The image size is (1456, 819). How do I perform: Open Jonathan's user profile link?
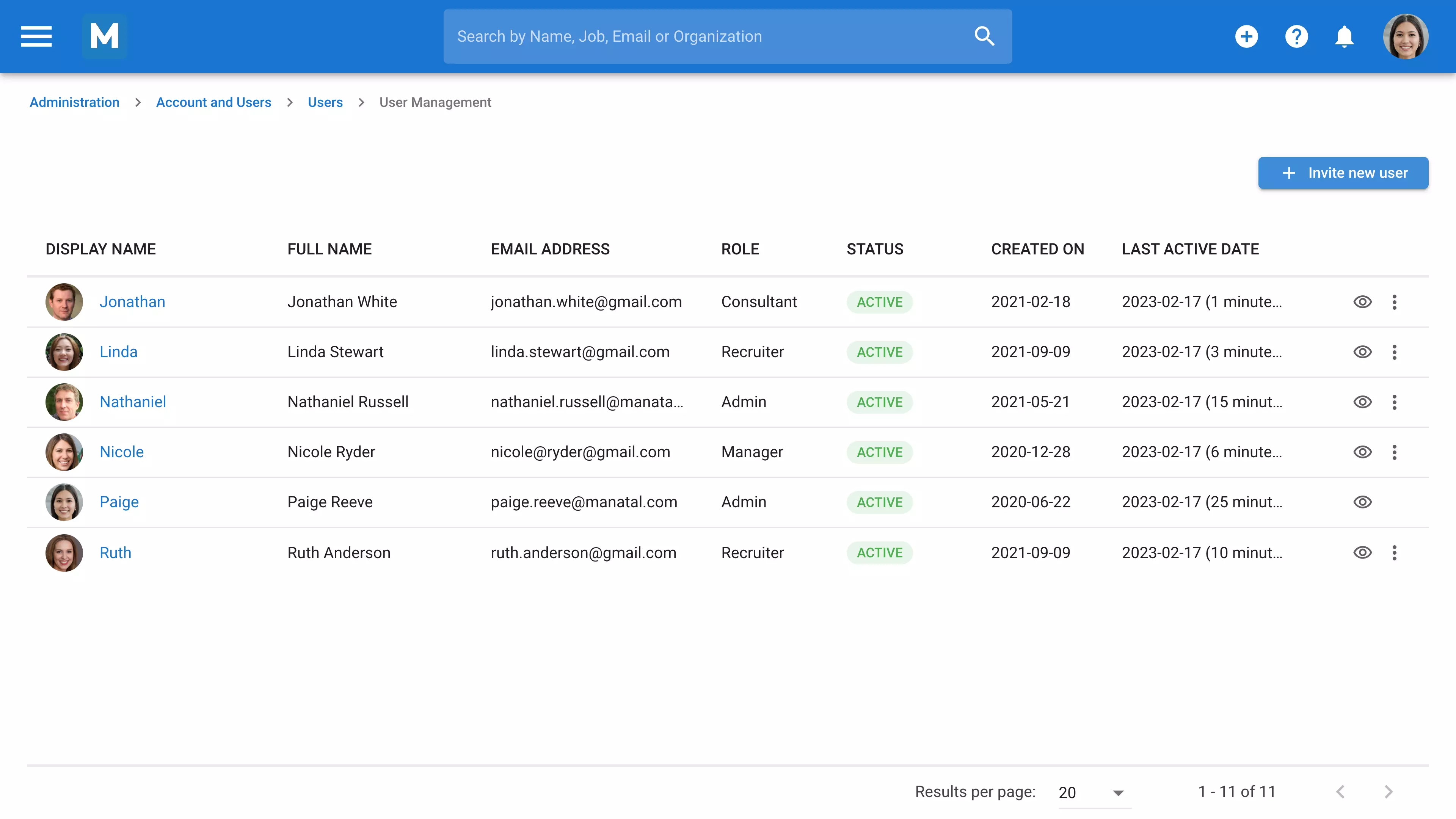pyautogui.click(x=132, y=302)
